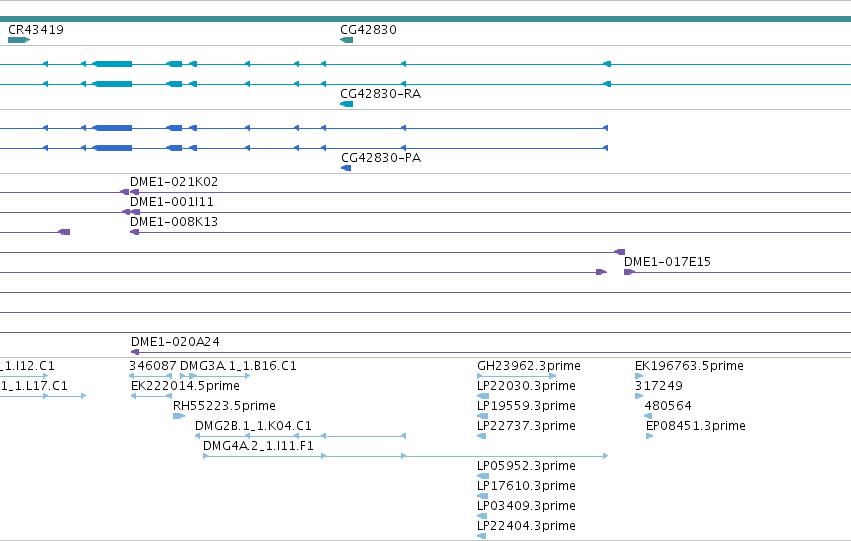
Task: Click the DME1-008K13 clone label
Action: click(174, 222)
